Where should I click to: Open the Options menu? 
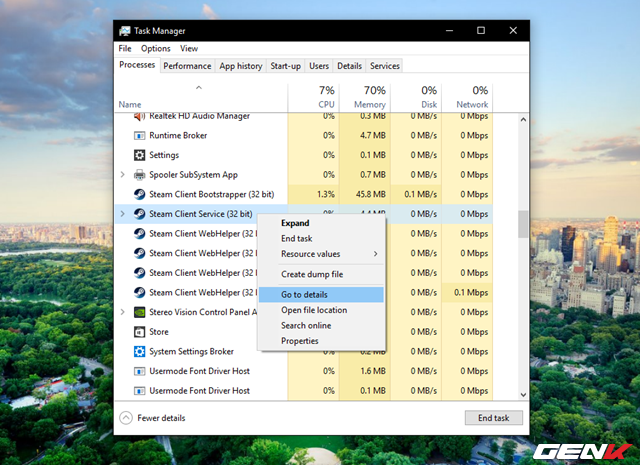[x=156, y=49]
